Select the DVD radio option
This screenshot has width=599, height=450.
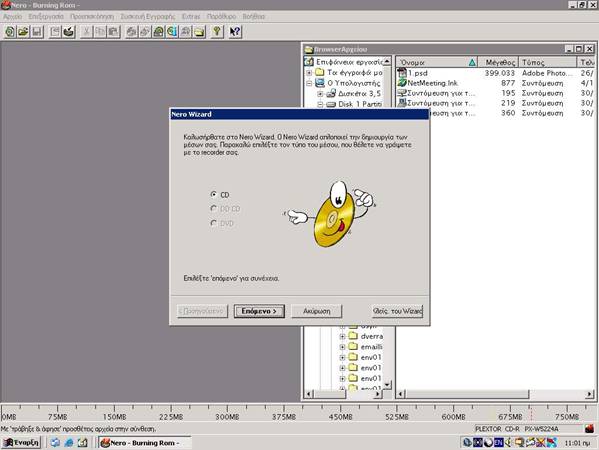214,223
